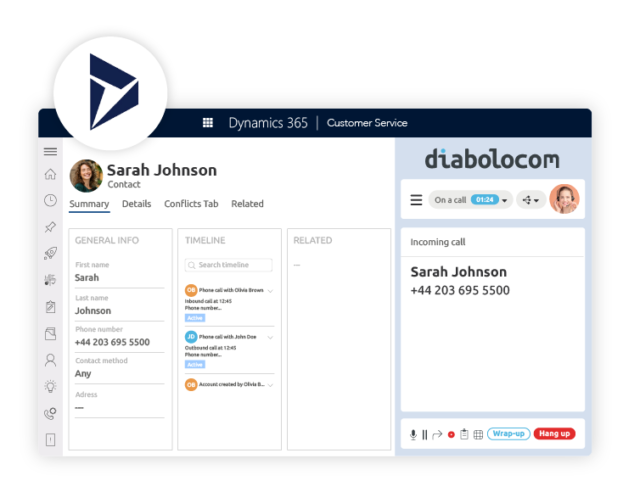Open the Diabolocom panel hamburger menu
Viewport: 640px width, 481px height.
click(x=416, y=200)
